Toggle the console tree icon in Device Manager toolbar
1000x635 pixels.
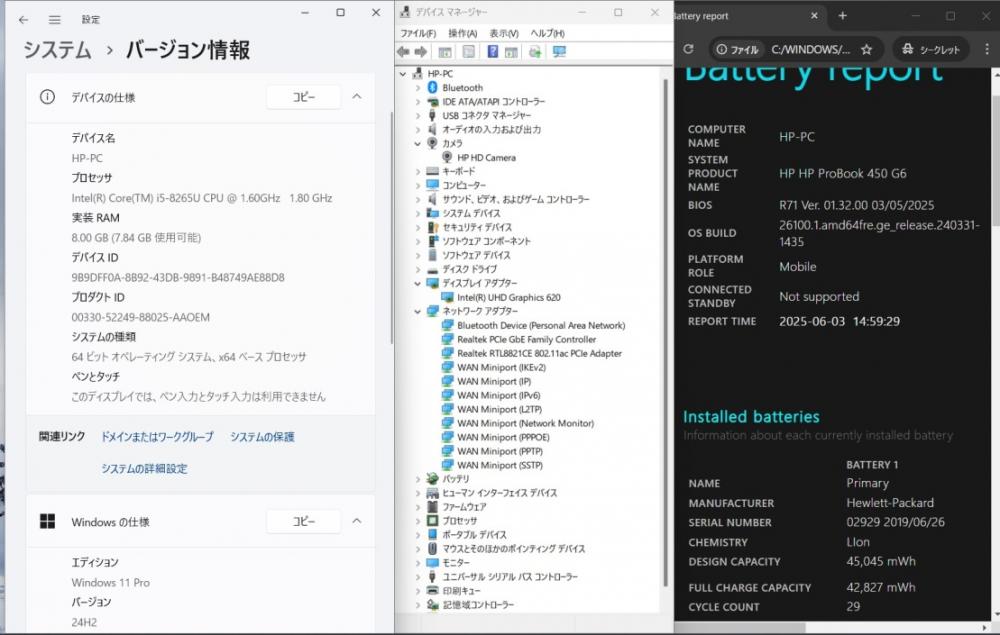pos(445,52)
